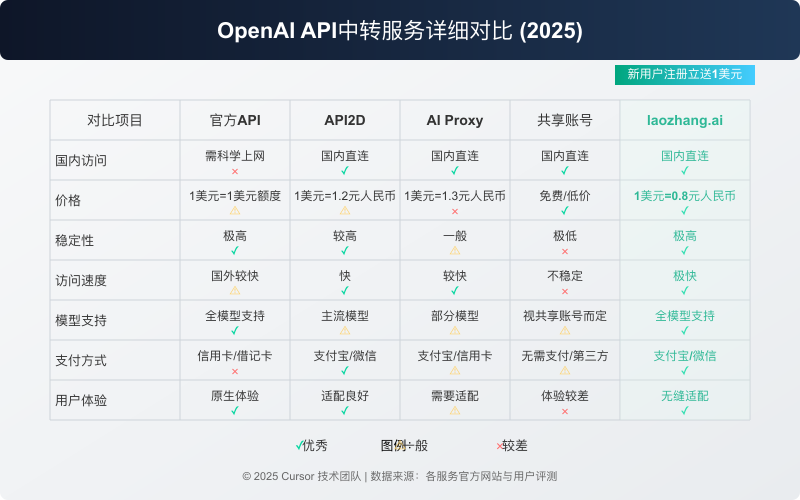Click the 用户体验 row label

(x=81, y=401)
